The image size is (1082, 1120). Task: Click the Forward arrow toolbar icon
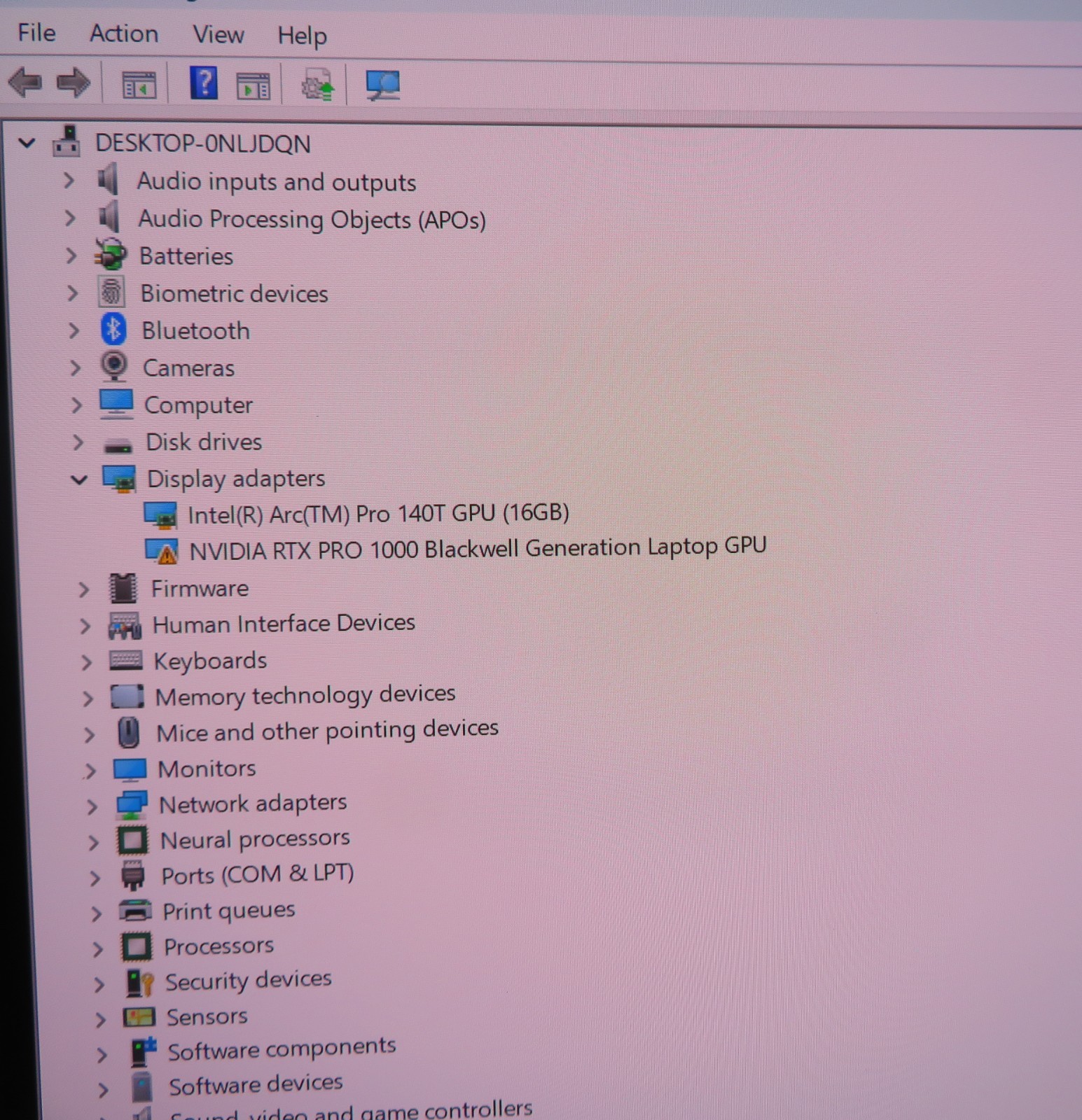tap(74, 83)
